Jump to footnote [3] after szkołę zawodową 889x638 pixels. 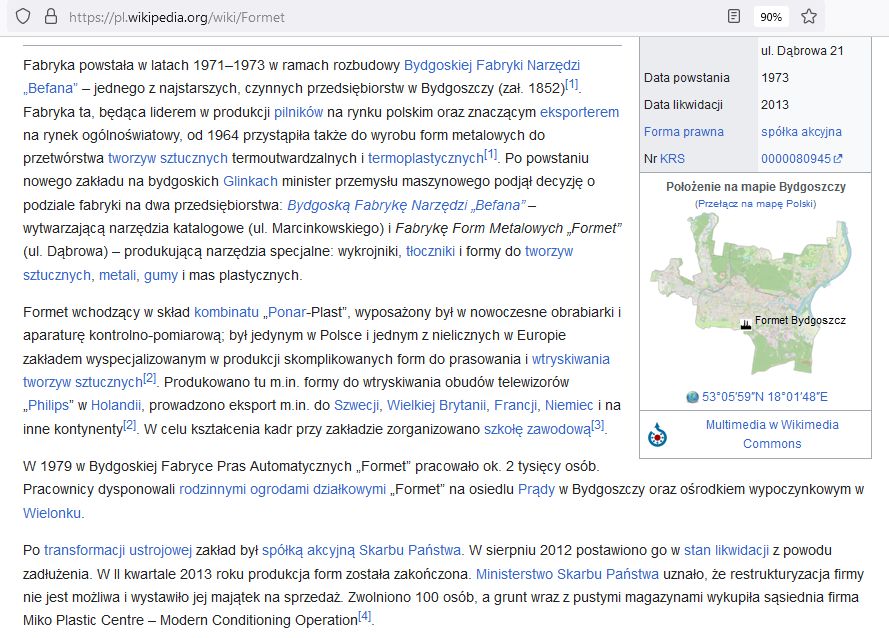tap(598, 425)
